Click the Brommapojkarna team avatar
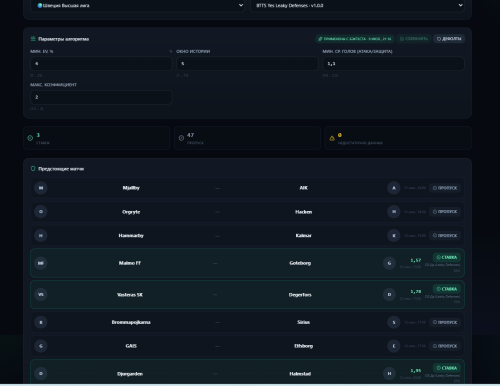The width and height of the screenshot is (500, 386). (x=41, y=322)
